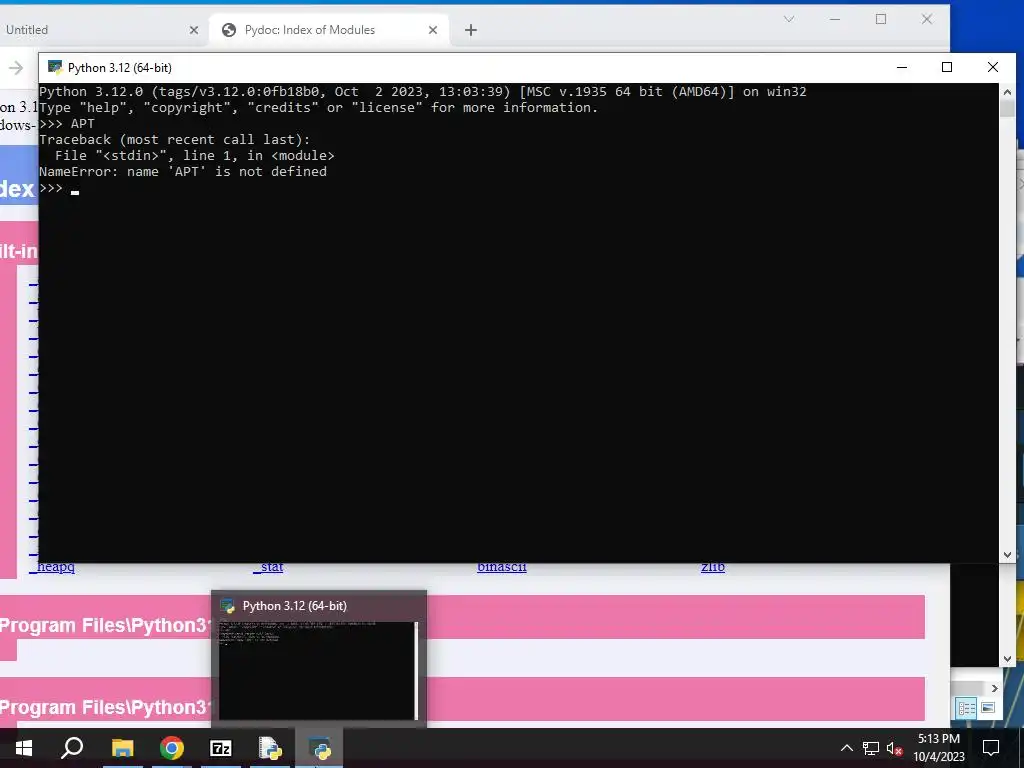Close the Untitled browser tab
Image resolution: width=1024 pixels, height=768 pixels.
point(194,30)
